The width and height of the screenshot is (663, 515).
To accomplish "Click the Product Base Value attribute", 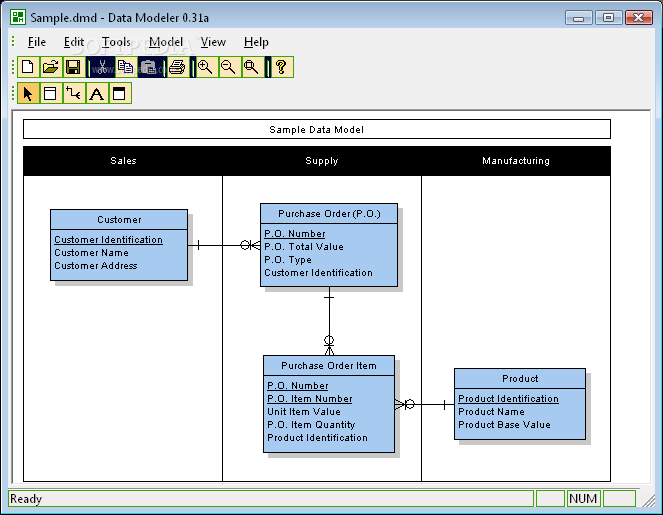I will [x=504, y=425].
